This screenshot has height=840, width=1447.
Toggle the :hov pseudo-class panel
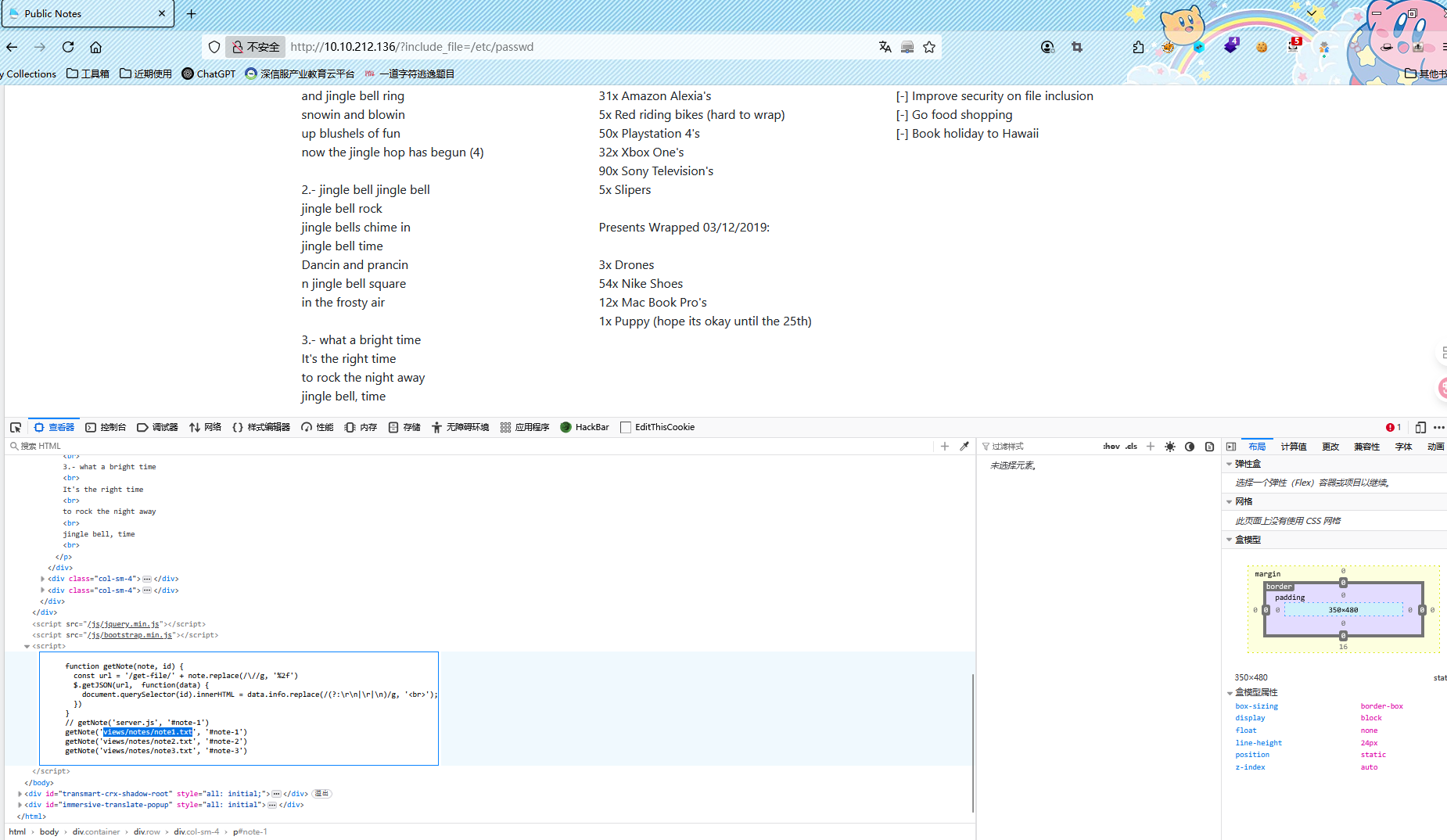(x=1111, y=446)
